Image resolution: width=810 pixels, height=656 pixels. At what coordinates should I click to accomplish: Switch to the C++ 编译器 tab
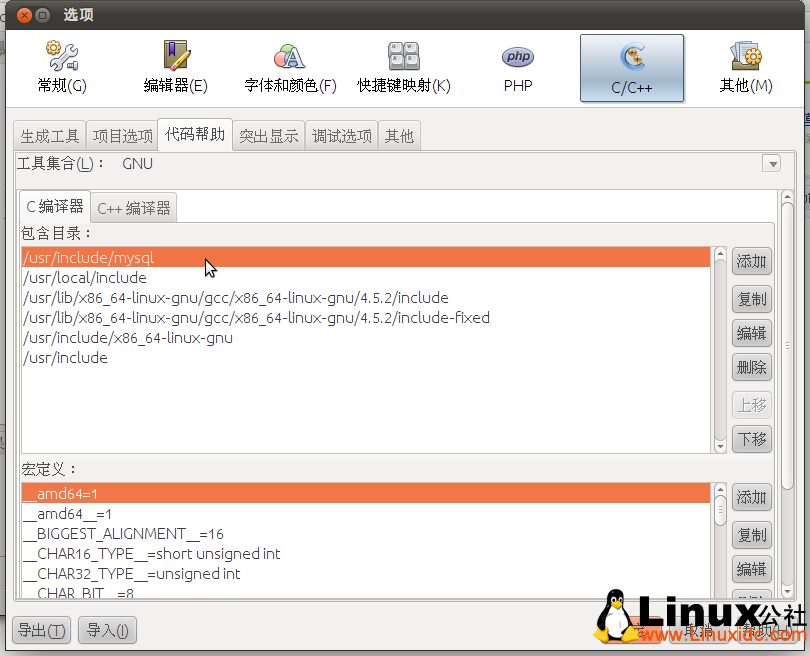click(x=134, y=208)
